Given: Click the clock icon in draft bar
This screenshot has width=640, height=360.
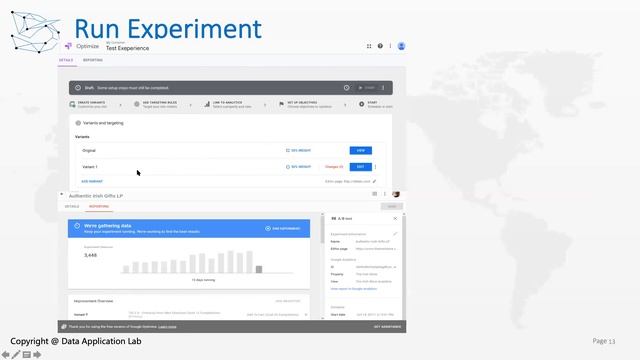Looking at the screenshot, I should tap(78, 88).
